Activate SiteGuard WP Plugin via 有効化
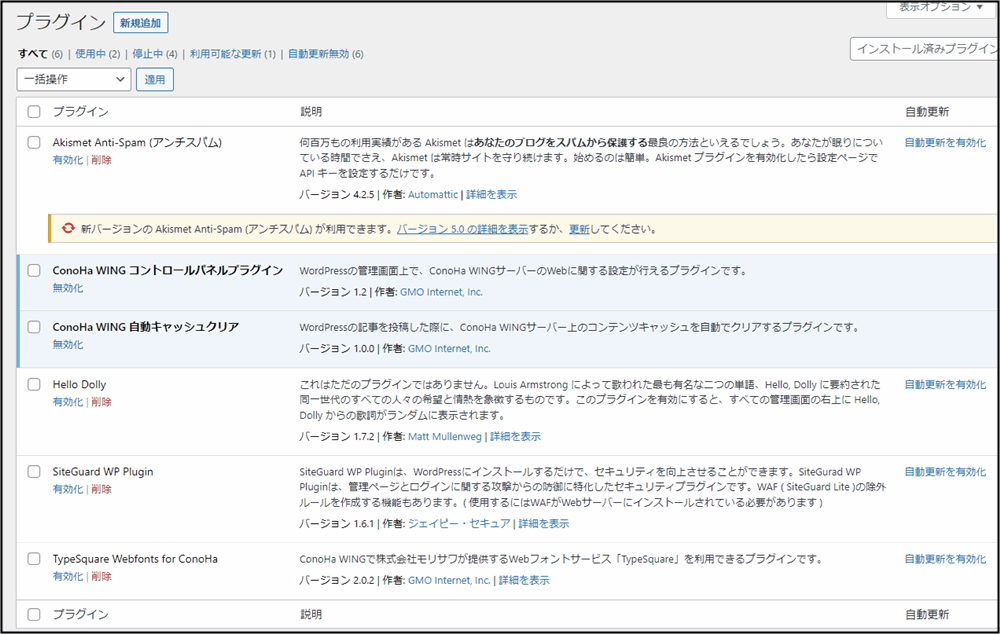Image resolution: width=1000 pixels, height=634 pixels. (68, 489)
